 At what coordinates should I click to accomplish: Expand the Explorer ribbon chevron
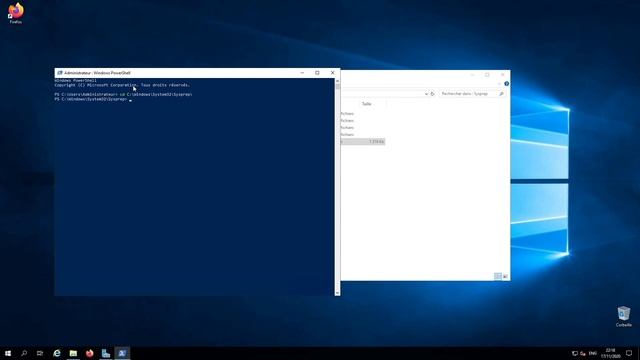click(x=499, y=84)
